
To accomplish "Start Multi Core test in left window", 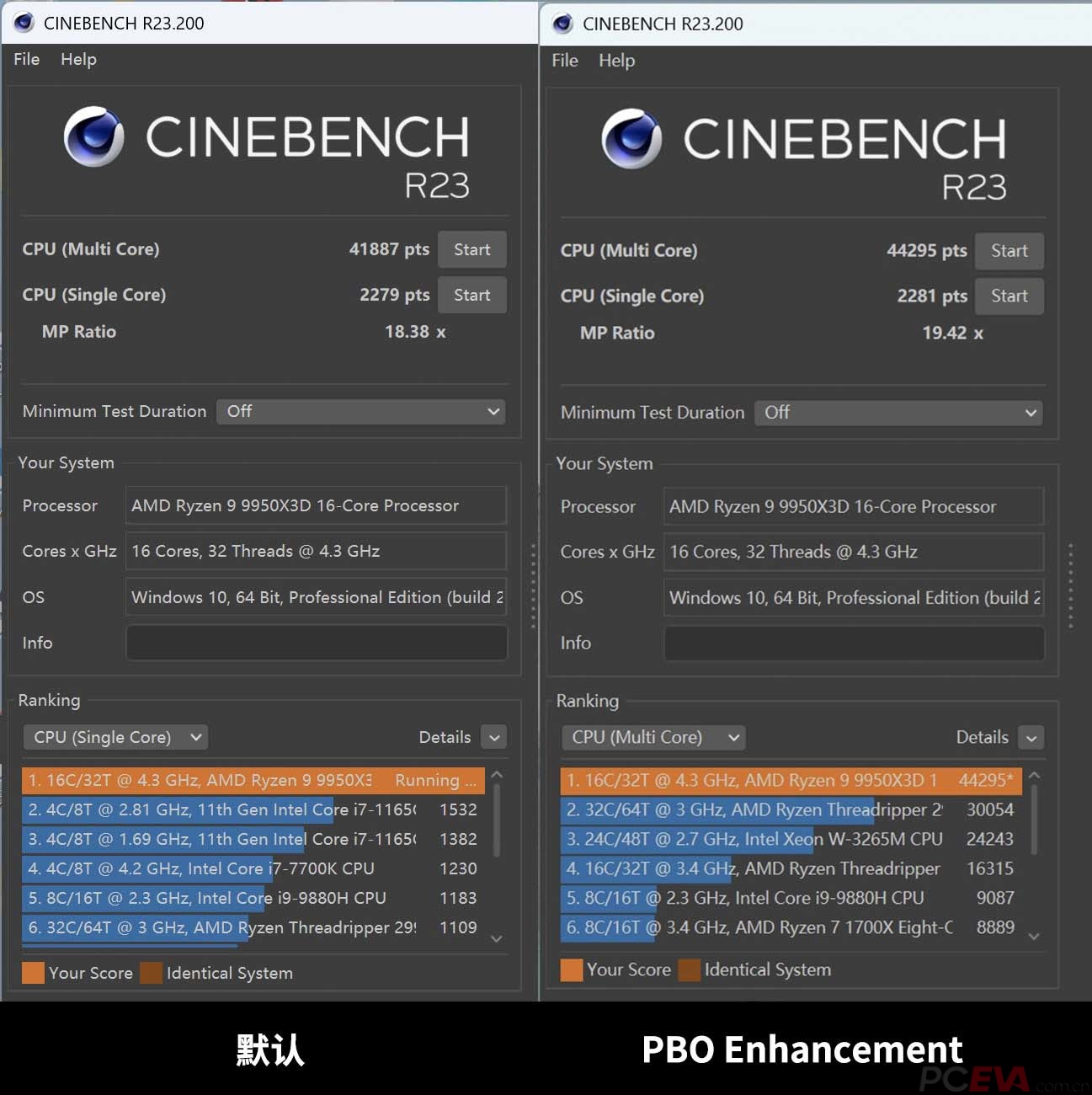I will pyautogui.click(x=471, y=249).
